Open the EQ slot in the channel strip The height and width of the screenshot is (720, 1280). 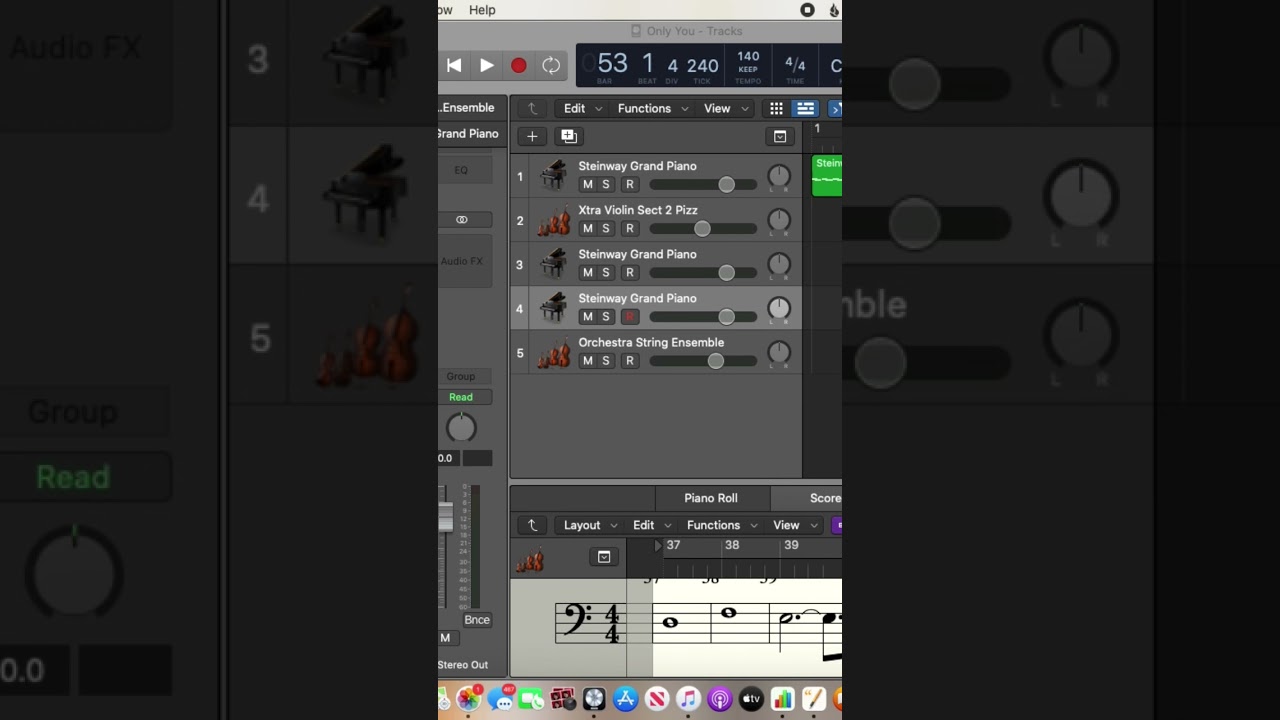(x=461, y=170)
